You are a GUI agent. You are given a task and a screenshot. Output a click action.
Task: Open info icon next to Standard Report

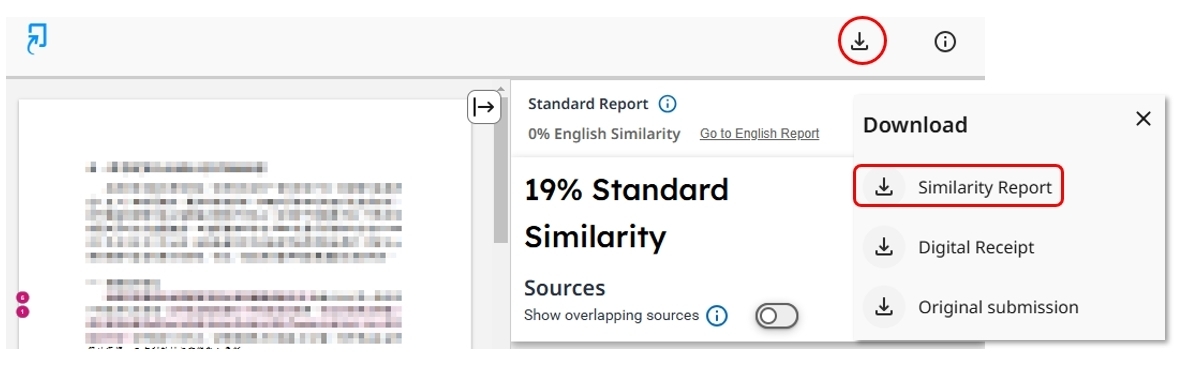pos(667,104)
